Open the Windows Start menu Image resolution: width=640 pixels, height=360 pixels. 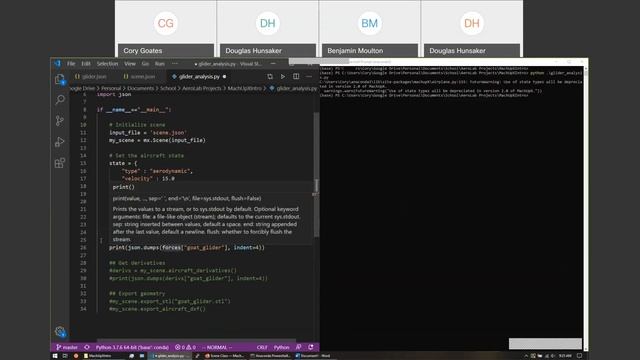(55, 356)
